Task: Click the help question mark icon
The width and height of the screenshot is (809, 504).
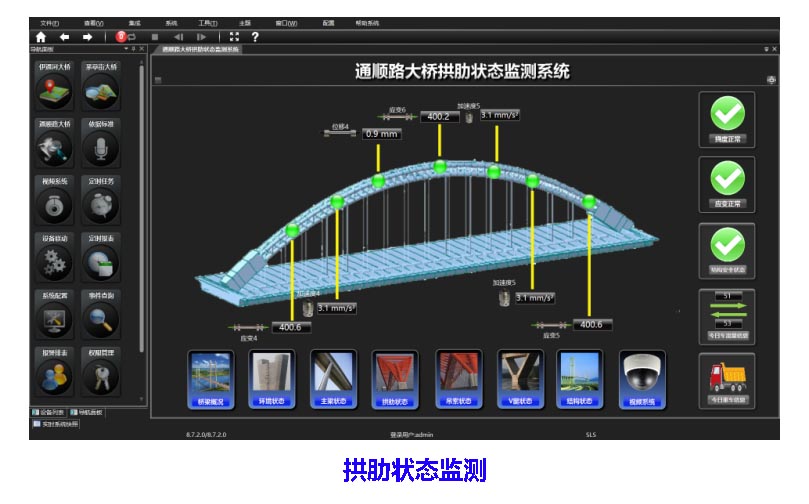Action: [255, 37]
